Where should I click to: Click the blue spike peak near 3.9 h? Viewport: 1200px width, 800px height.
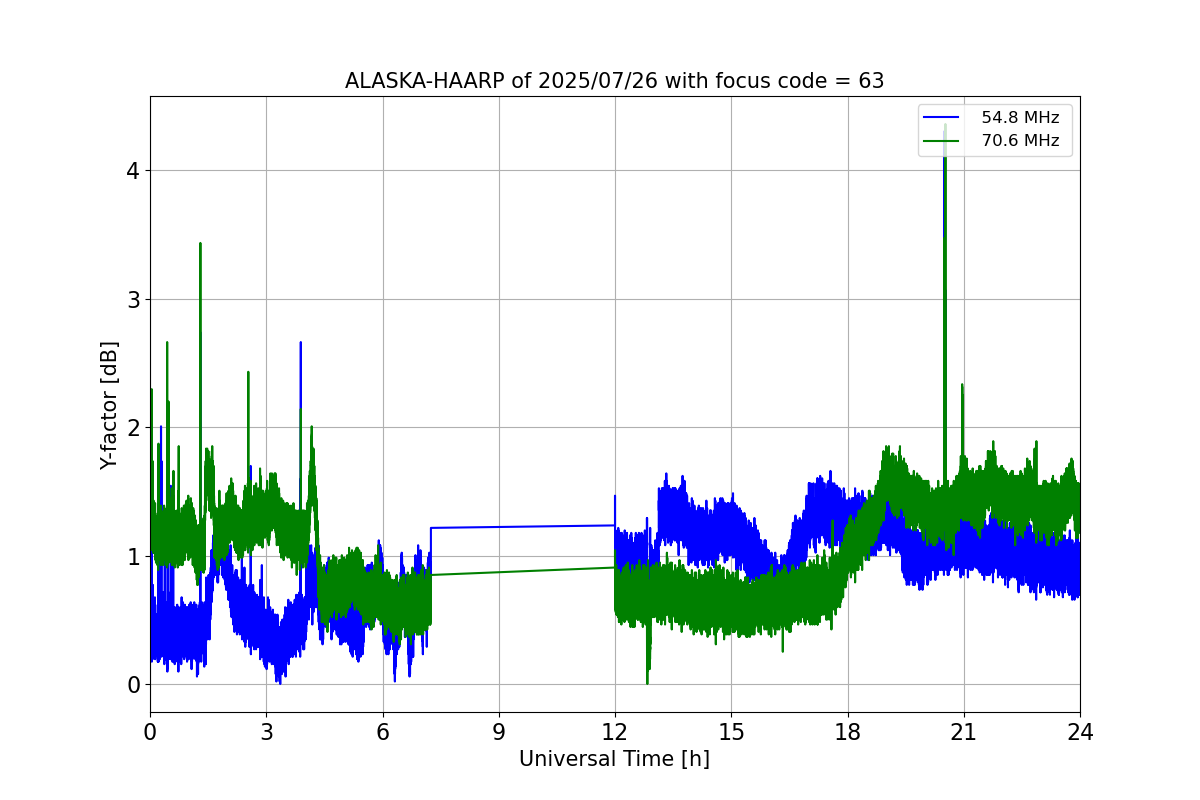click(300, 343)
